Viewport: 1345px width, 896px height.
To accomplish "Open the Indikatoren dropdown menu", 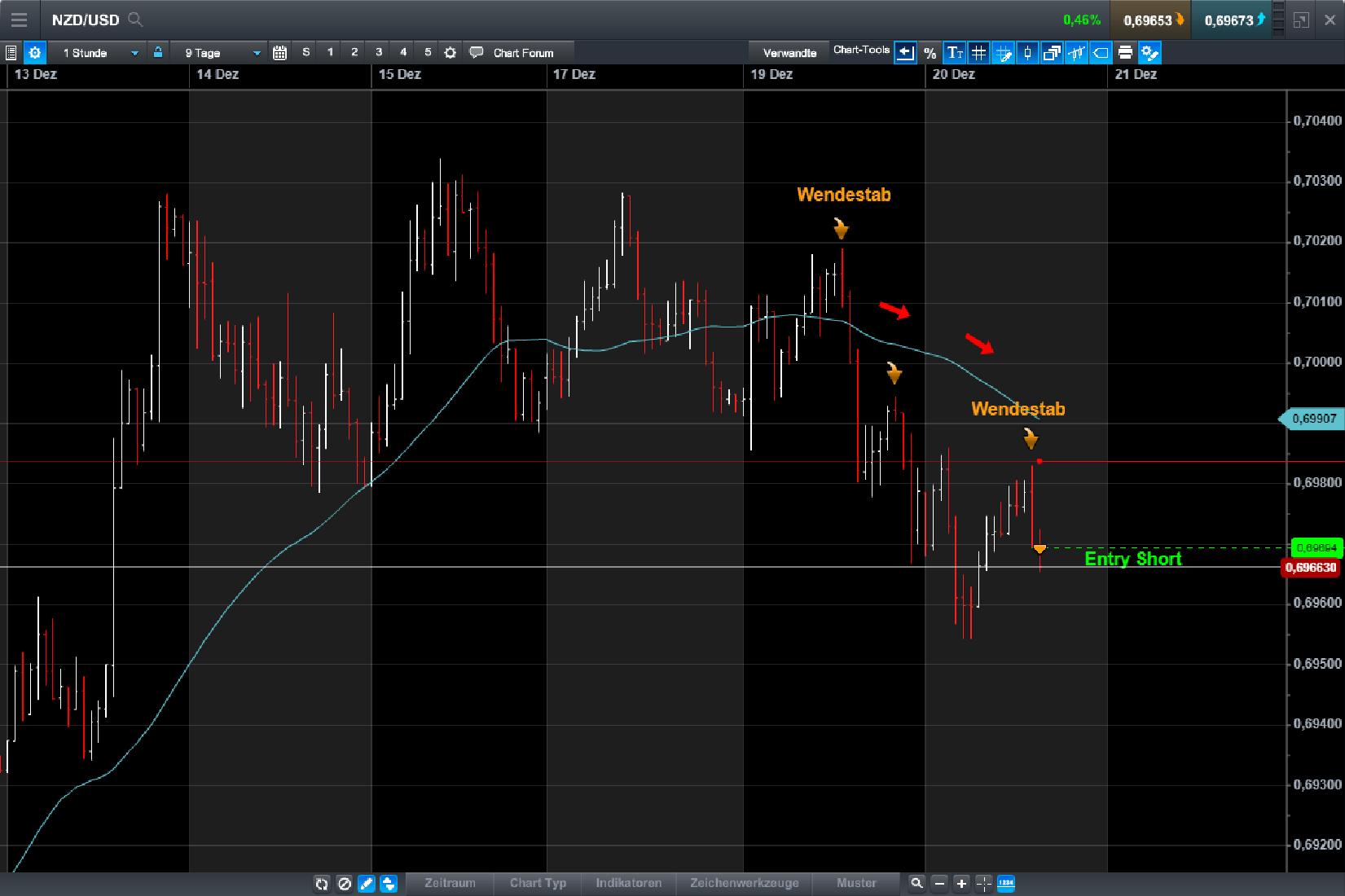I will point(629,884).
